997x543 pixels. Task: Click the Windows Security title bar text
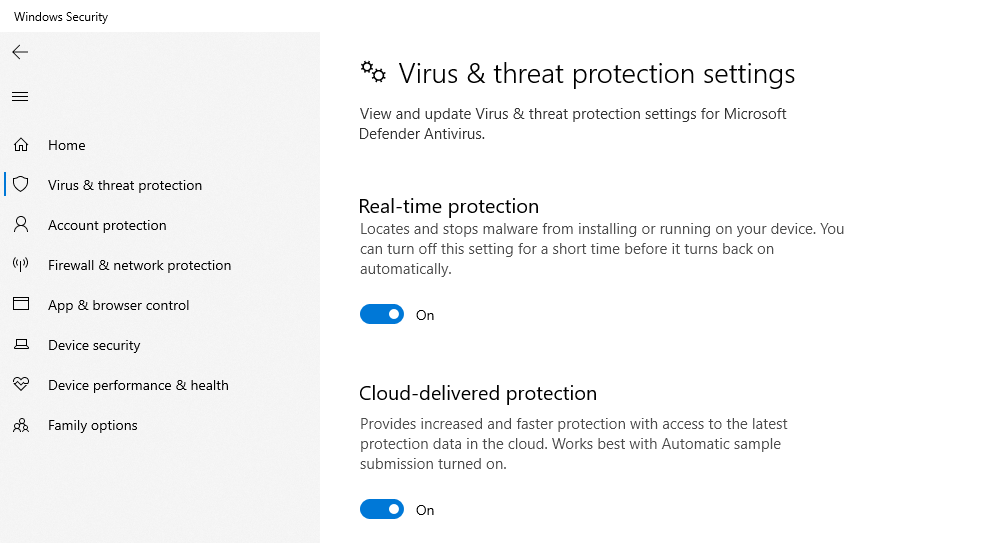tap(61, 17)
